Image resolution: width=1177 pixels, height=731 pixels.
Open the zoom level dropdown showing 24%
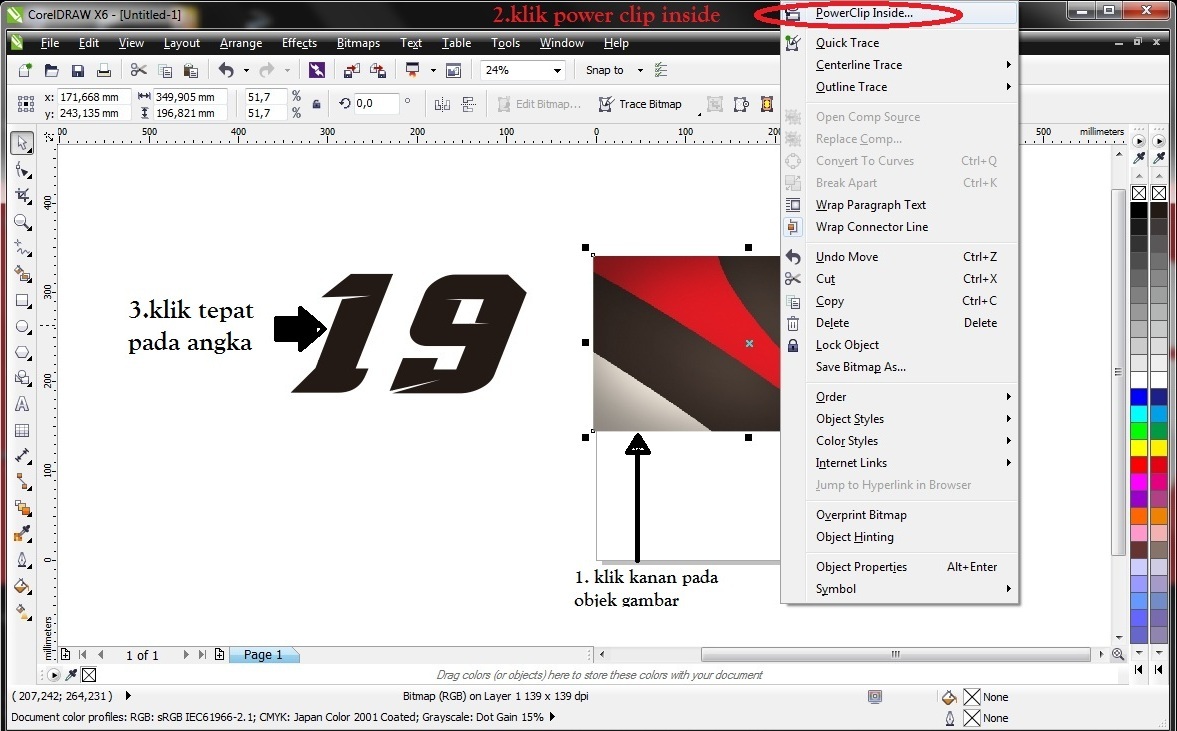[x=555, y=70]
